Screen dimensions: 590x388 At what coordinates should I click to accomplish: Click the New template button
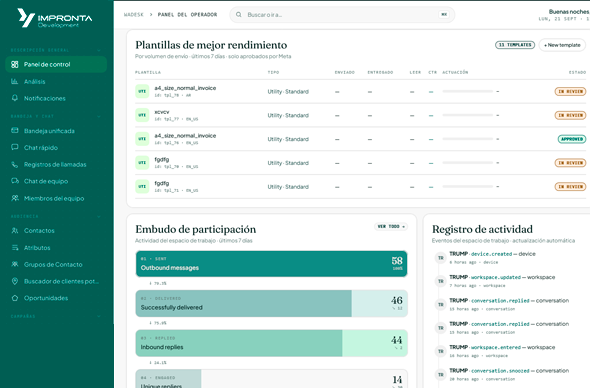562,45
